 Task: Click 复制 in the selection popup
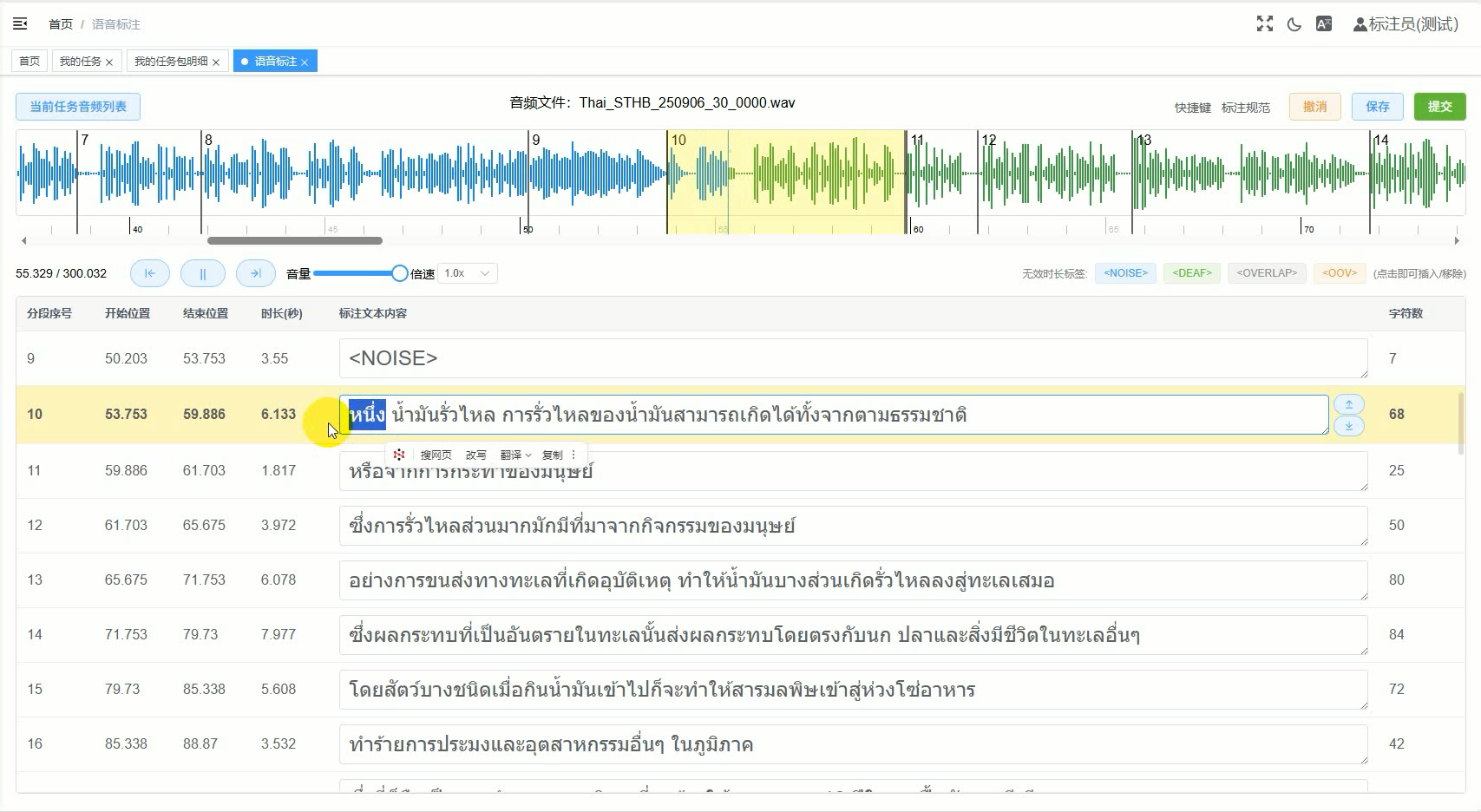(x=552, y=455)
